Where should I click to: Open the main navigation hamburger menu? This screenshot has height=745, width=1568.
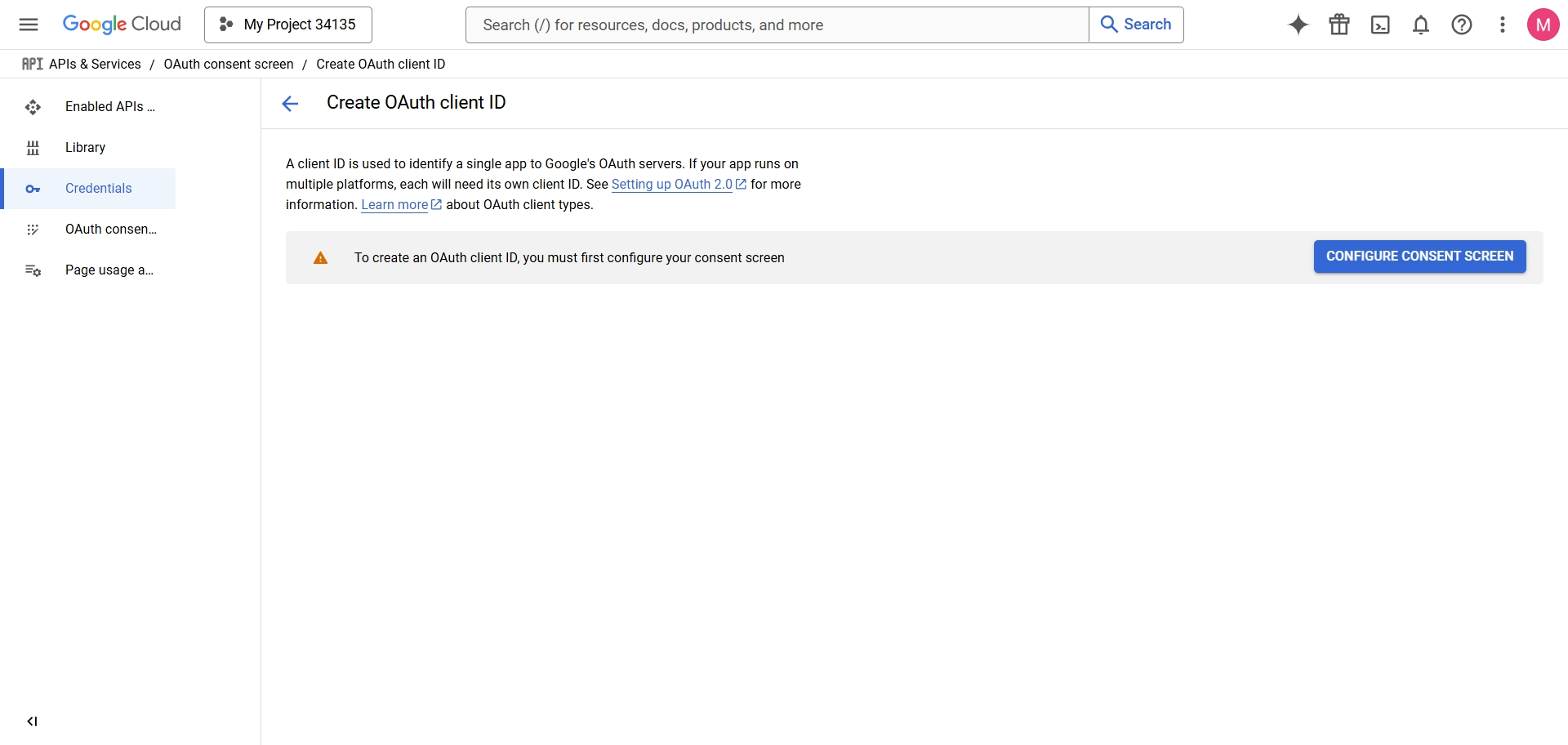click(29, 25)
